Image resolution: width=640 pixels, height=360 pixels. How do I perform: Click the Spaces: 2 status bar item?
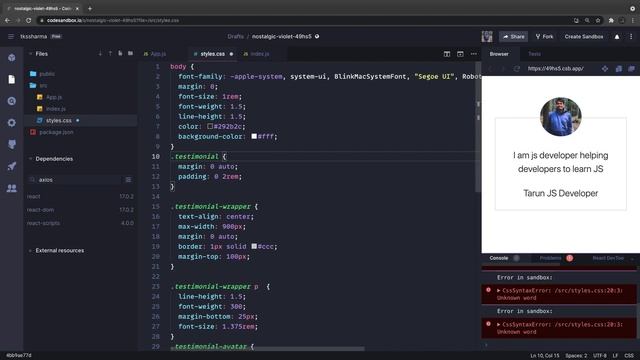point(576,356)
